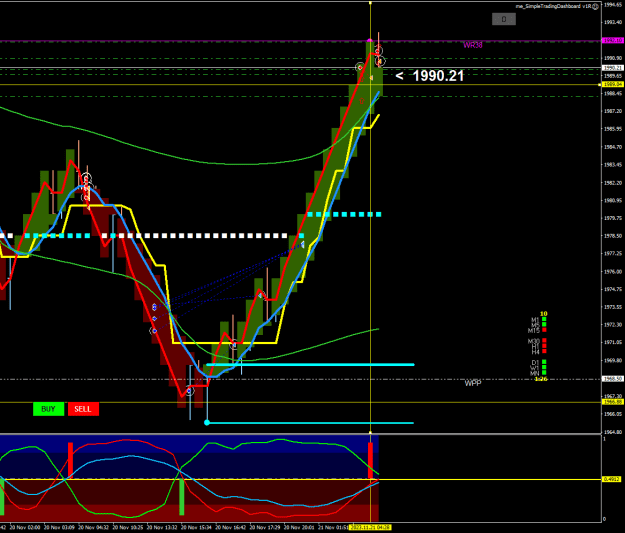
Task: Click the green W1 timeframe square
Action: pyautogui.click(x=544, y=367)
